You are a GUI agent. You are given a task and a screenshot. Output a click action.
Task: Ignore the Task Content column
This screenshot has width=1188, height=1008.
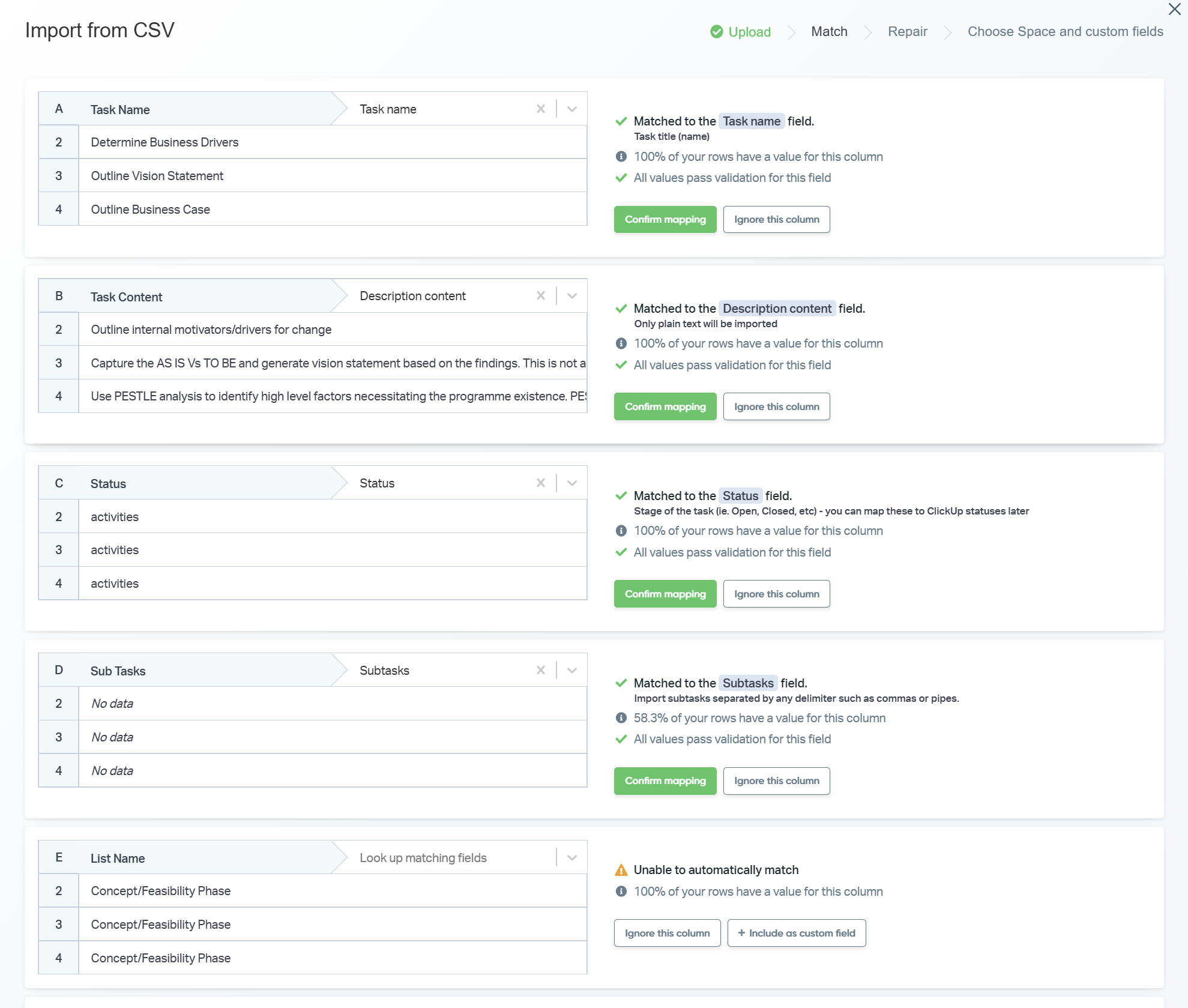(776, 406)
